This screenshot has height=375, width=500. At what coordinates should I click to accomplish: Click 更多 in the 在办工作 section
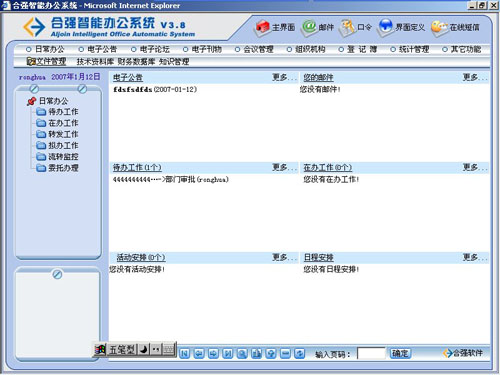pos(475,168)
